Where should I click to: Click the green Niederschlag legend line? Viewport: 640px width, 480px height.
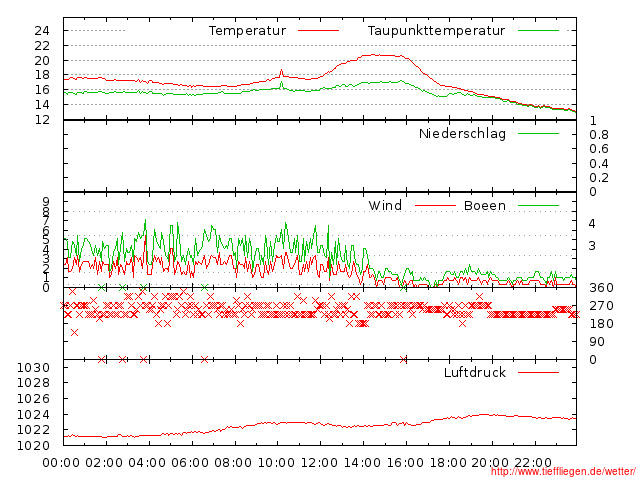click(538, 133)
